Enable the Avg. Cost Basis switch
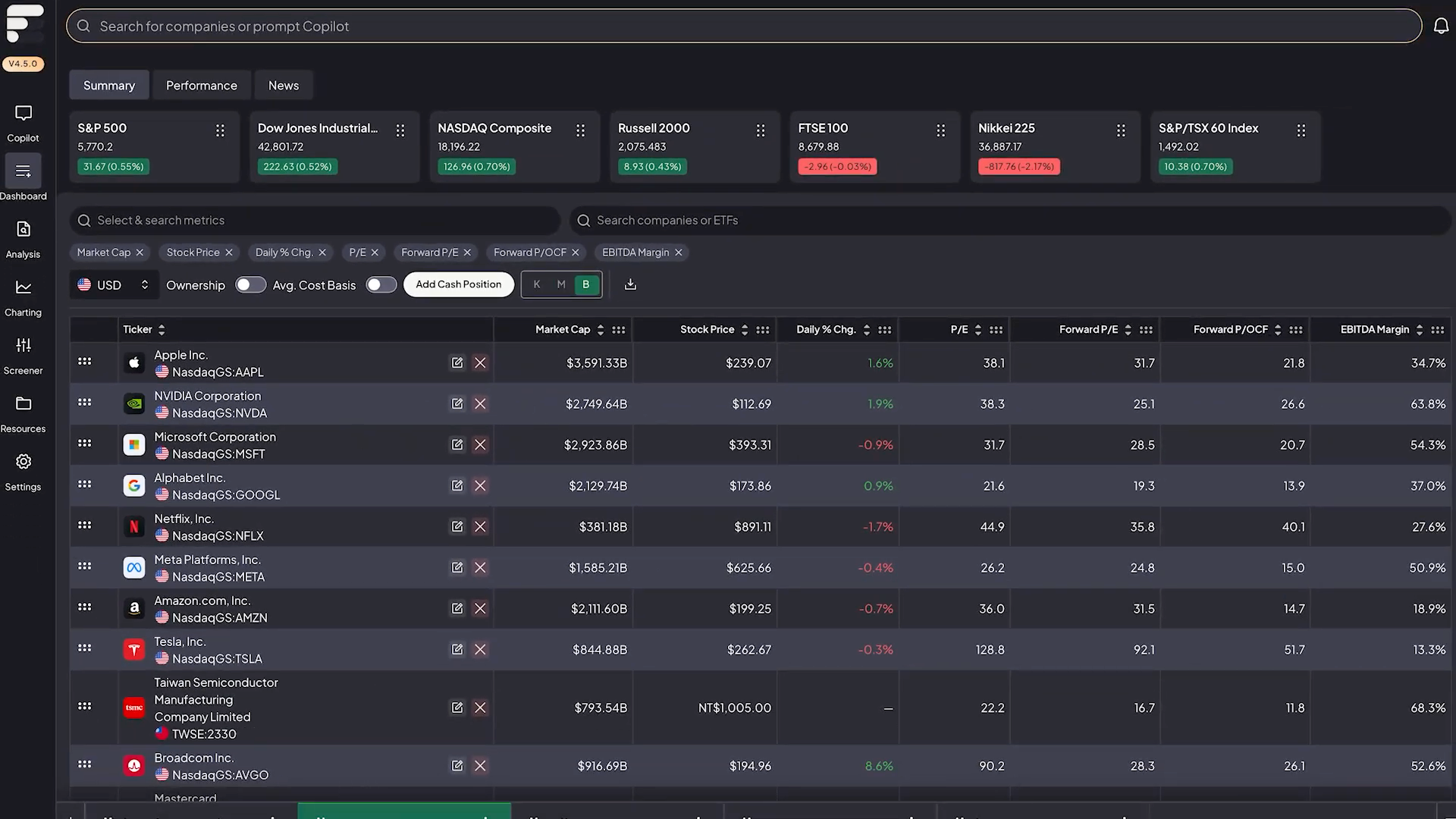The height and width of the screenshot is (819, 1456). [381, 285]
